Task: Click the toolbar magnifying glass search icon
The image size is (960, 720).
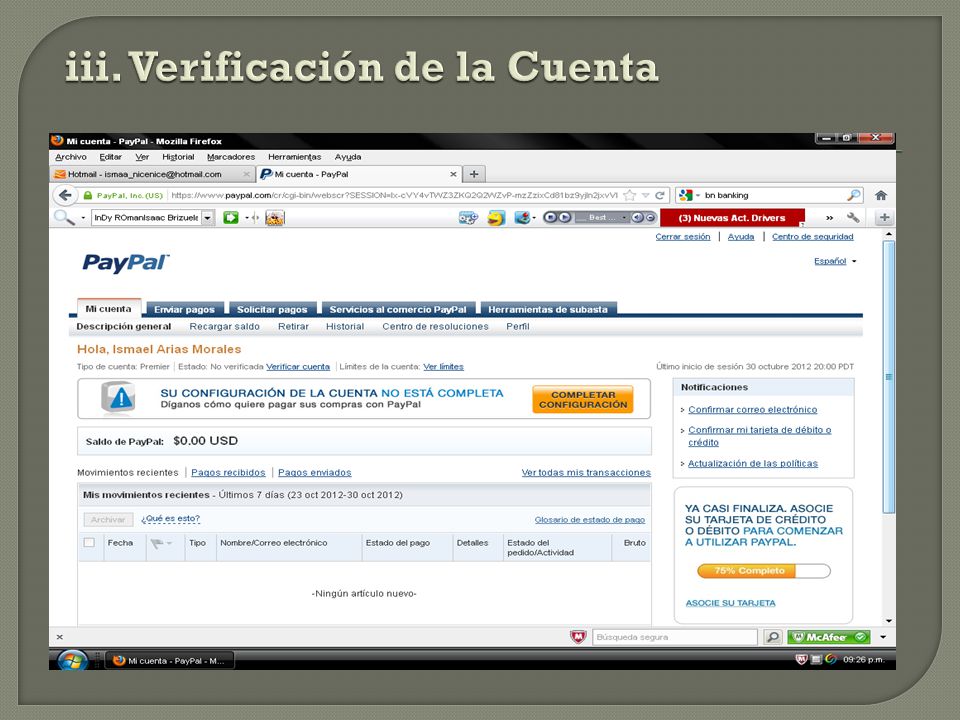Action: [63, 217]
